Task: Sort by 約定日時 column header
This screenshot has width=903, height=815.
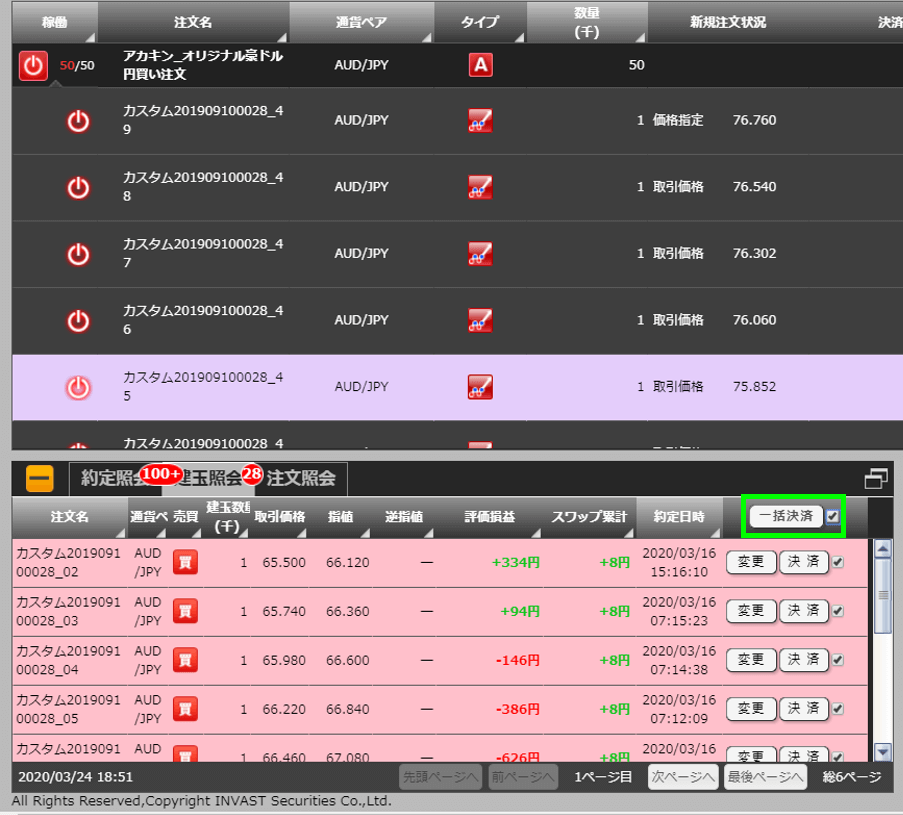Action: pos(678,517)
